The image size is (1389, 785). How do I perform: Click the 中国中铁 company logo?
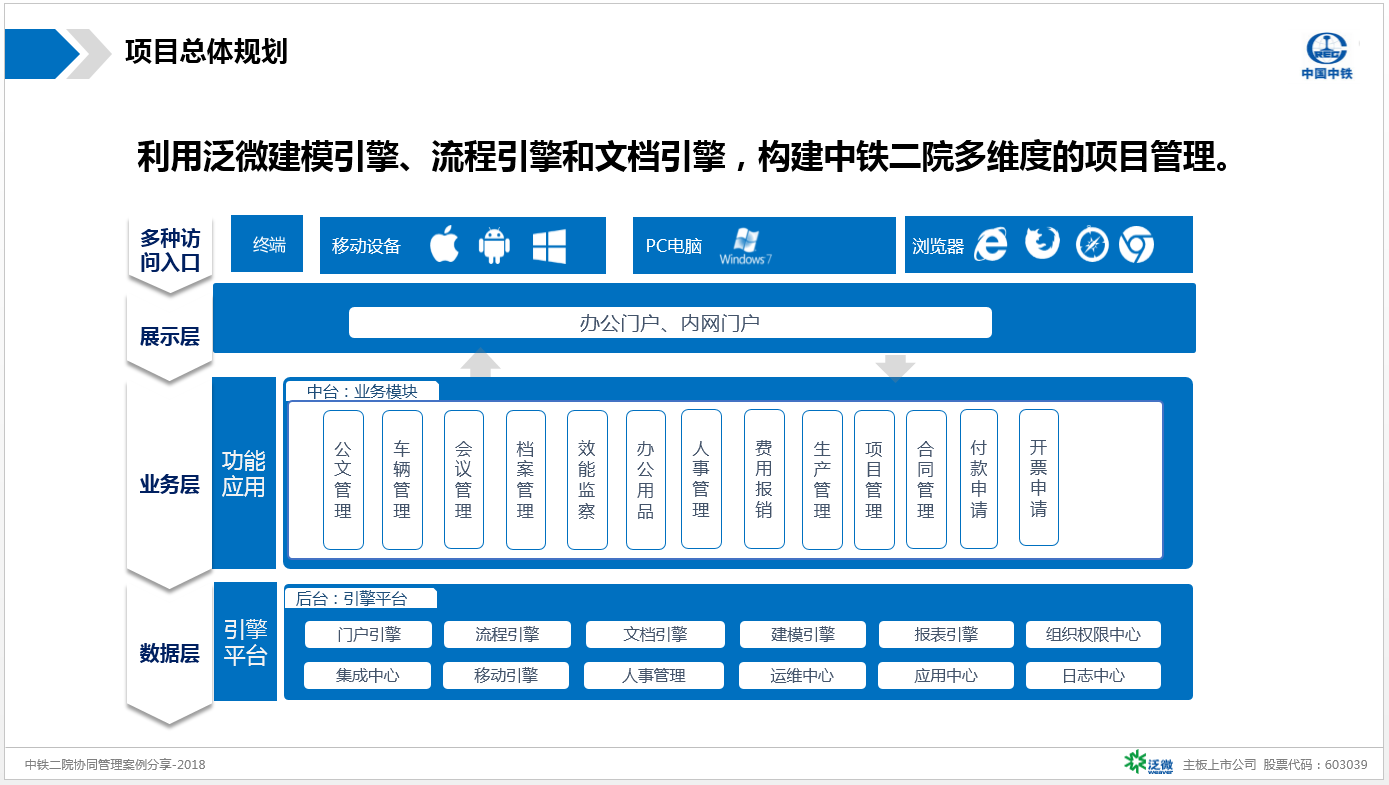(x=1326, y=56)
